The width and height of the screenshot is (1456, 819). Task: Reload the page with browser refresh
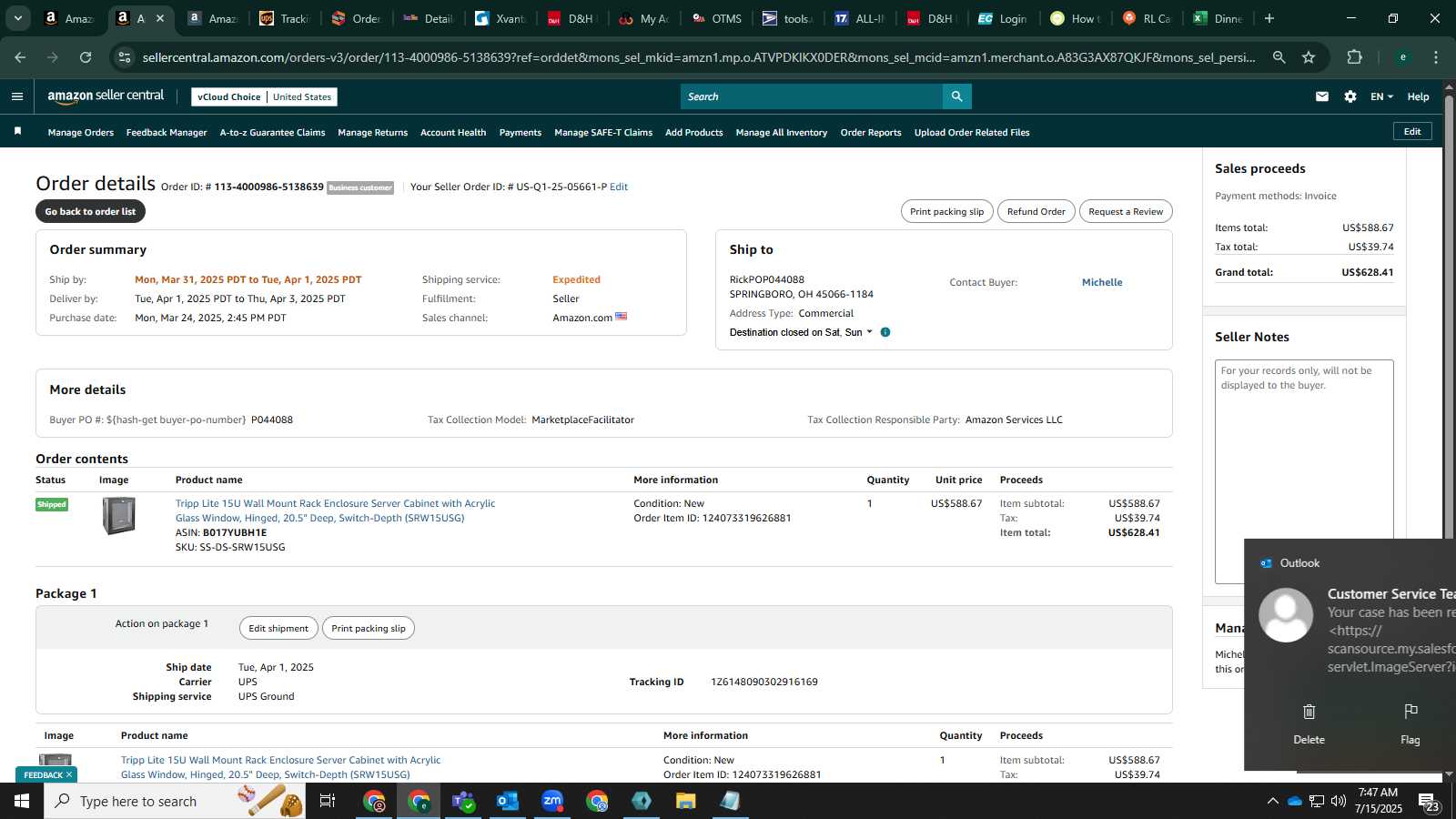86,57
